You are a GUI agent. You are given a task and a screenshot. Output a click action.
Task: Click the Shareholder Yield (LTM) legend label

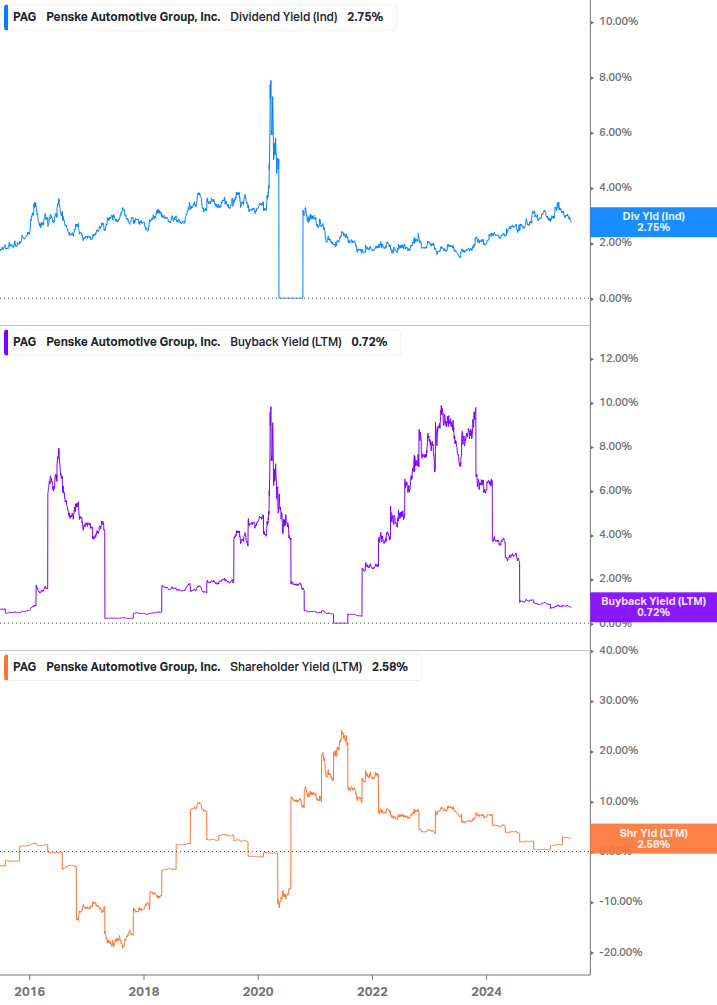click(x=296, y=667)
